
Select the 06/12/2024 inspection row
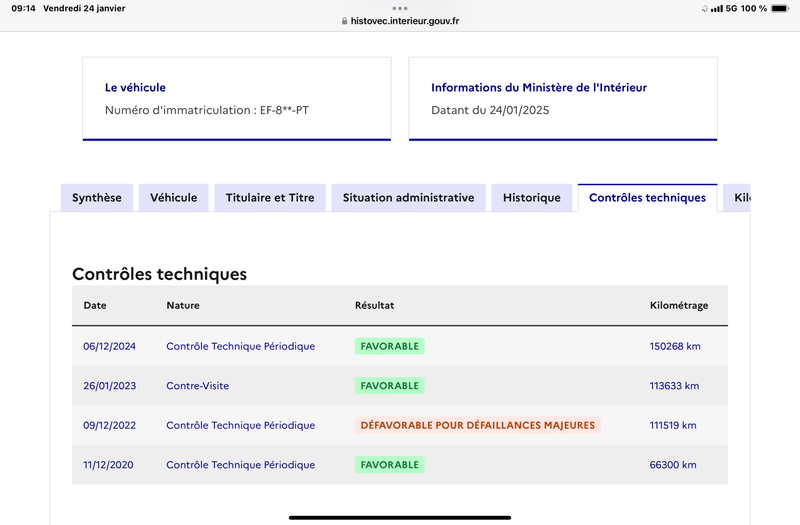(x=399, y=346)
